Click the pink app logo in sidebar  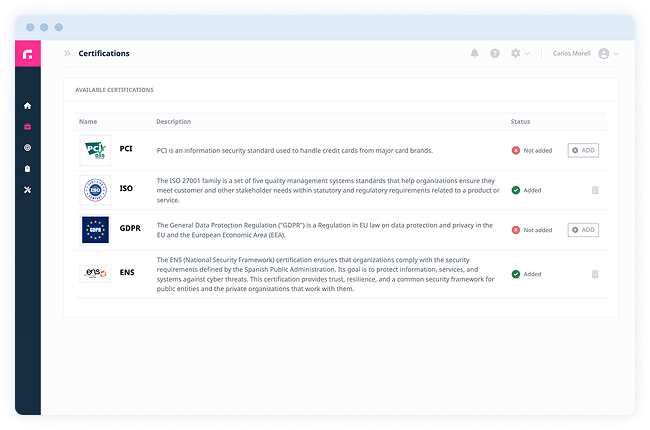(x=28, y=54)
